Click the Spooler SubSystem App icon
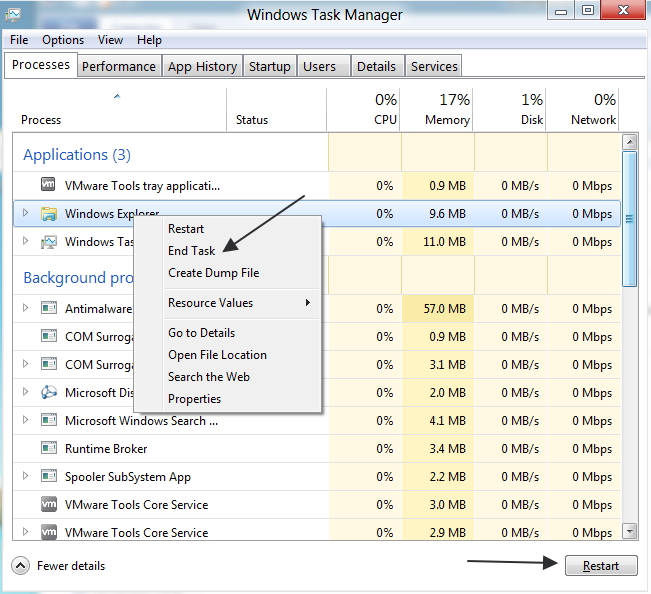Viewport: 651px width, 594px height. point(49,476)
